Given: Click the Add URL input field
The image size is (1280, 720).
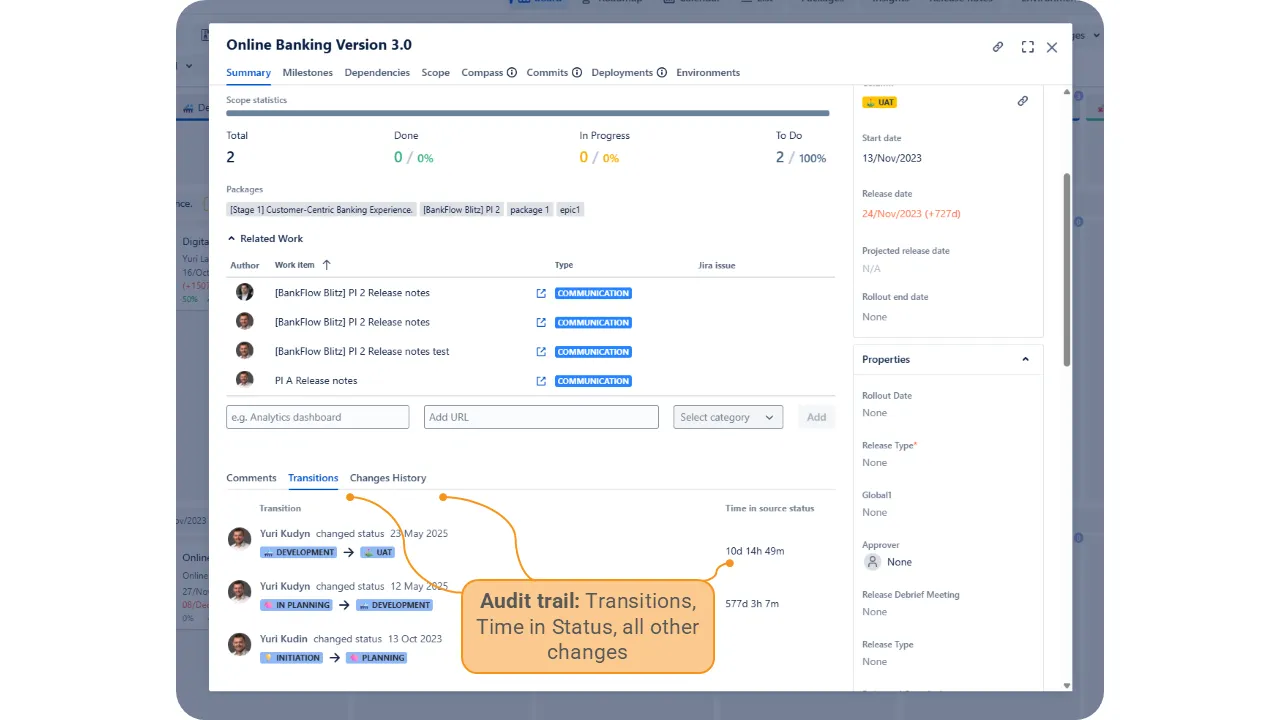Looking at the screenshot, I should [x=541, y=417].
